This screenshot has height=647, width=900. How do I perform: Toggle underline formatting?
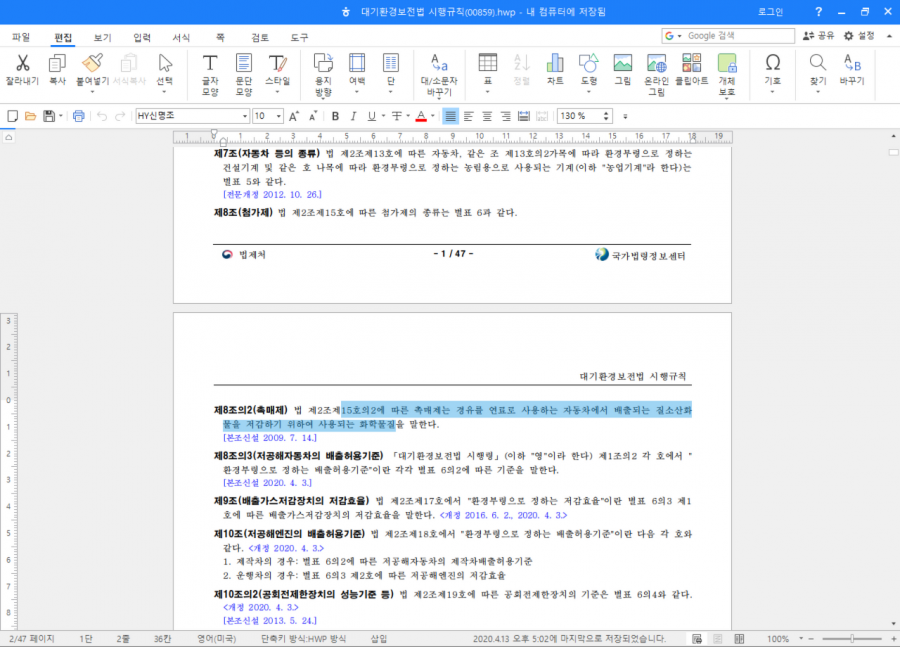pyautogui.click(x=371, y=116)
